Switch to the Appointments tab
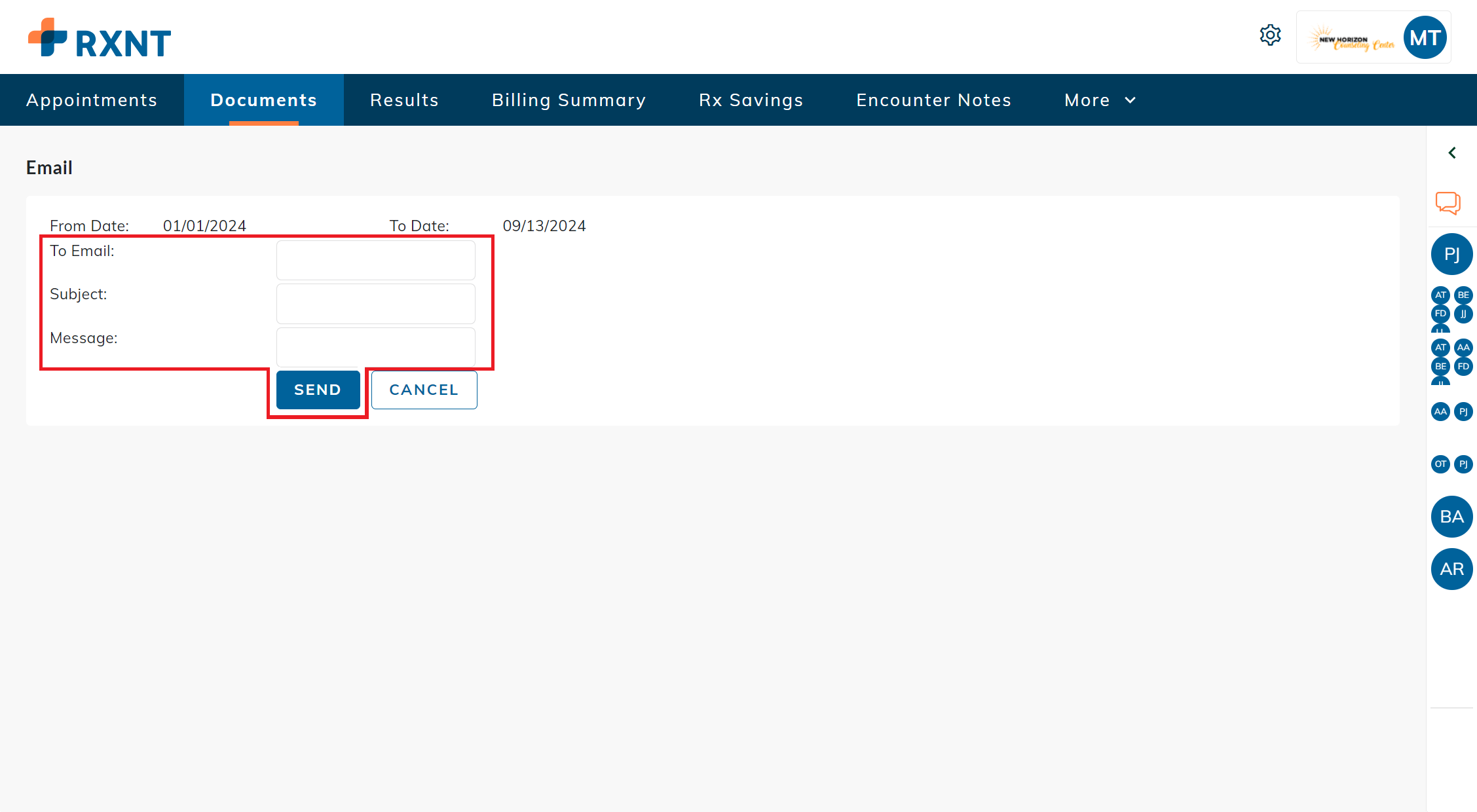Viewport: 1477px width, 812px height. (91, 100)
